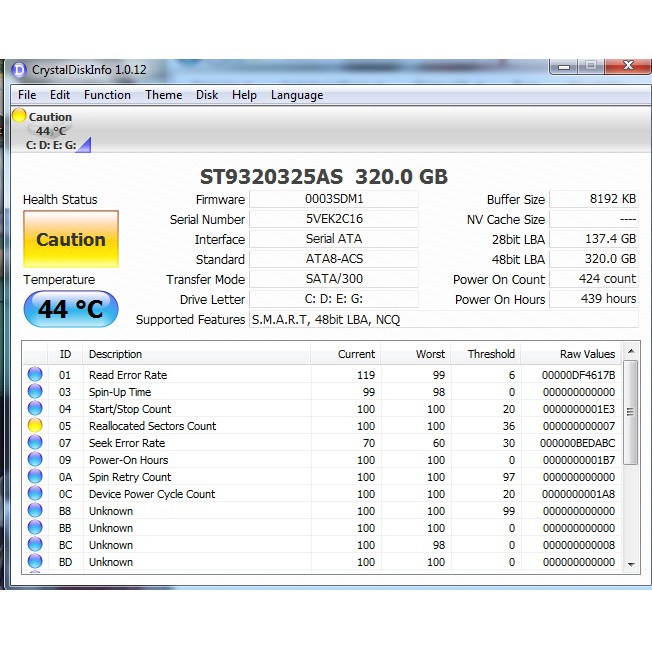Viewport: 652px width, 652px height.
Task: Open the Function menu
Action: (x=107, y=95)
